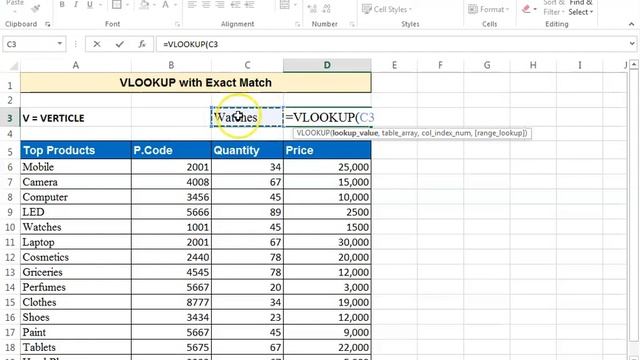Select the 'Top Products' header cell
This screenshot has height=360, width=640.
tap(76, 150)
